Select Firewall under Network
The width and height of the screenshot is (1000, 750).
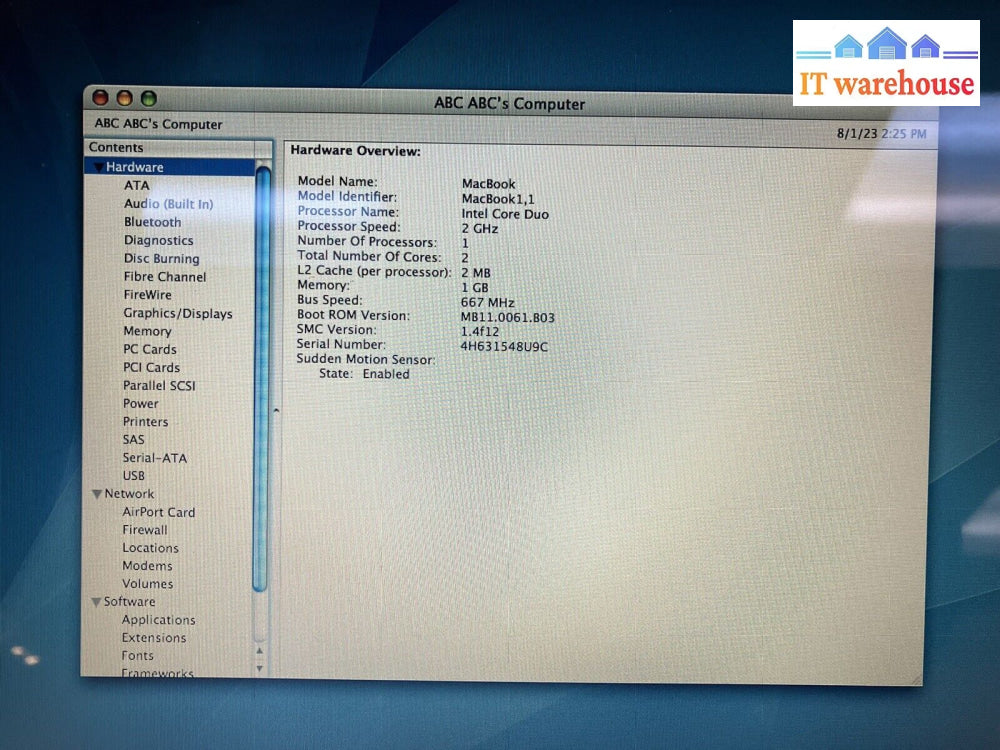pos(145,530)
